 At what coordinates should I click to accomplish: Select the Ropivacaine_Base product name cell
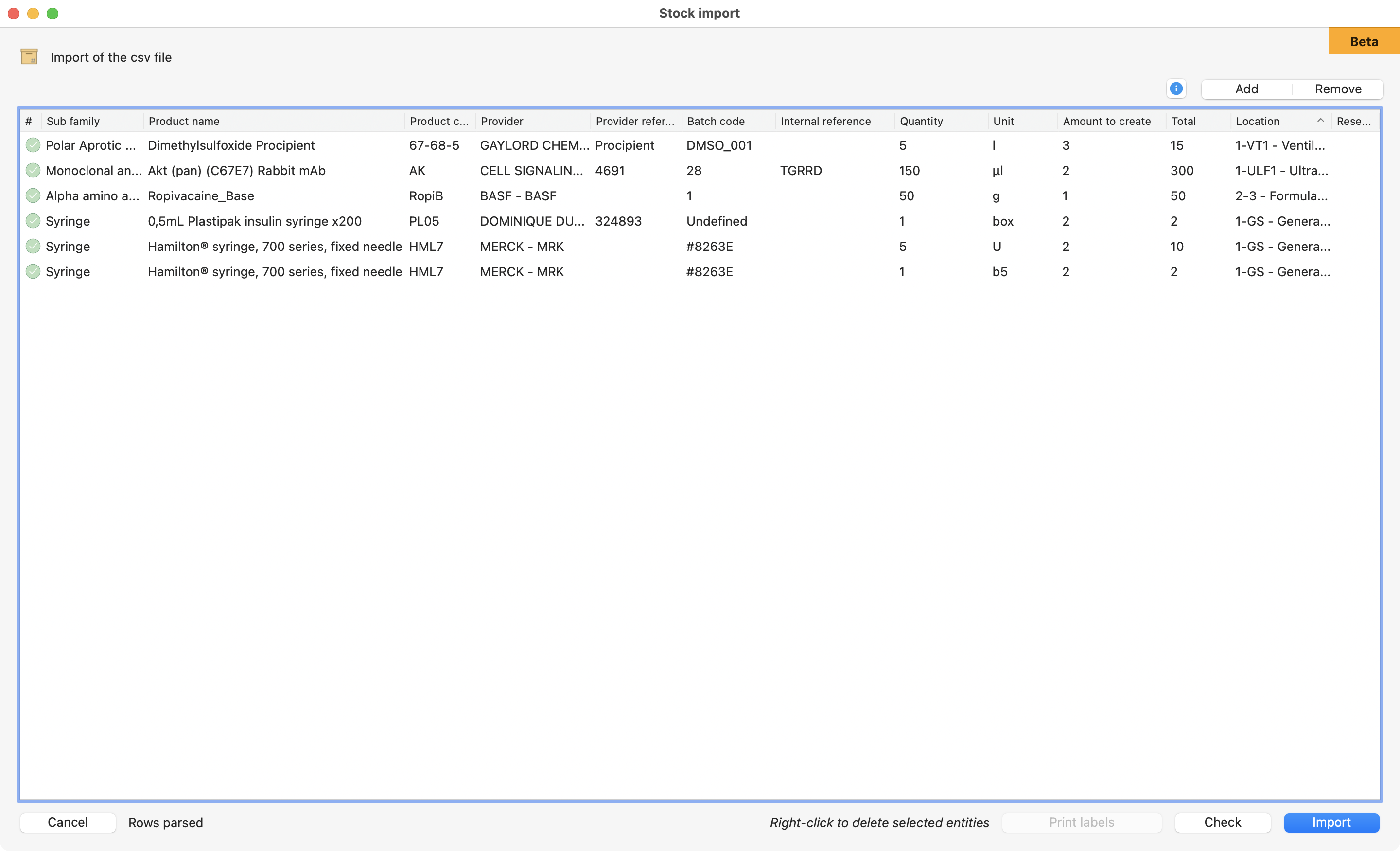click(201, 196)
